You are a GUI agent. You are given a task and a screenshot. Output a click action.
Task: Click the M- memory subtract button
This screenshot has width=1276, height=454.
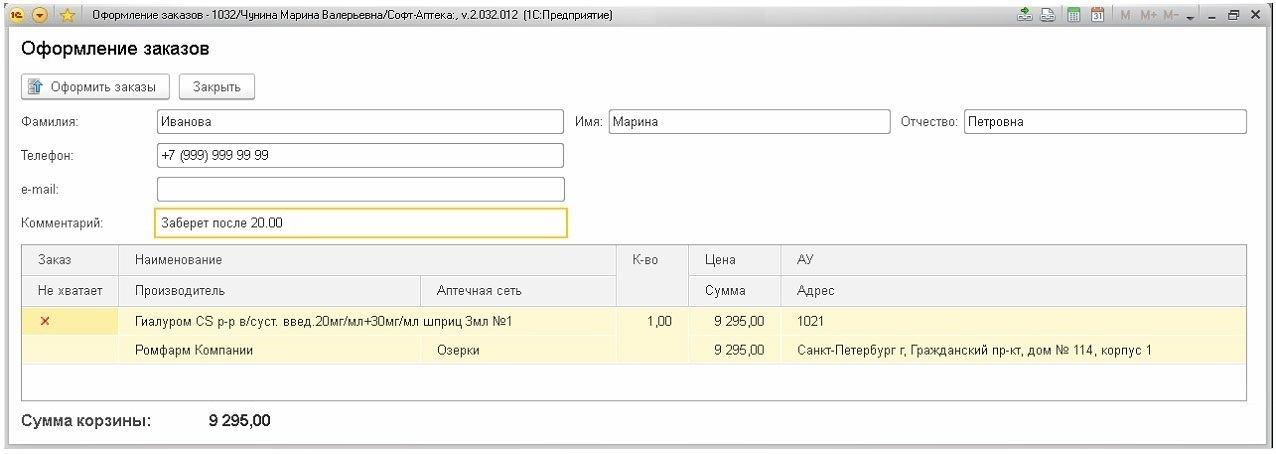tap(1171, 16)
